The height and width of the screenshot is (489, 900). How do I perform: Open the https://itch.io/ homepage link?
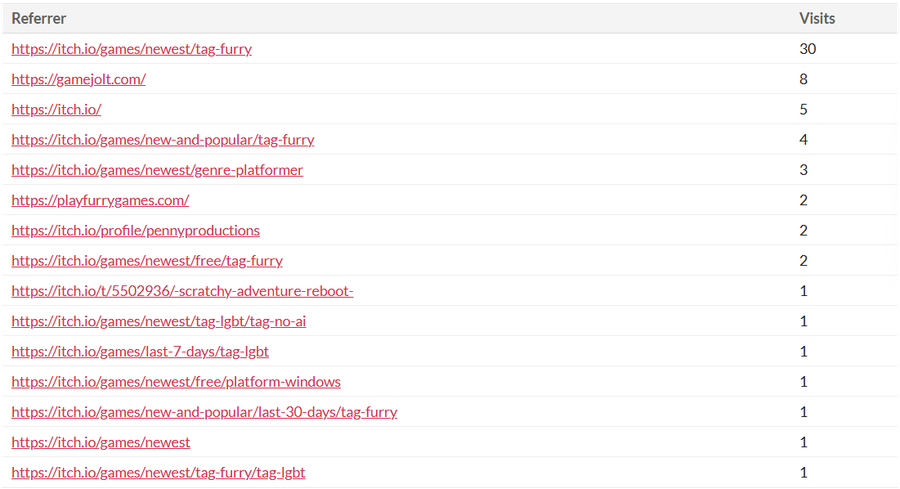click(x=56, y=109)
